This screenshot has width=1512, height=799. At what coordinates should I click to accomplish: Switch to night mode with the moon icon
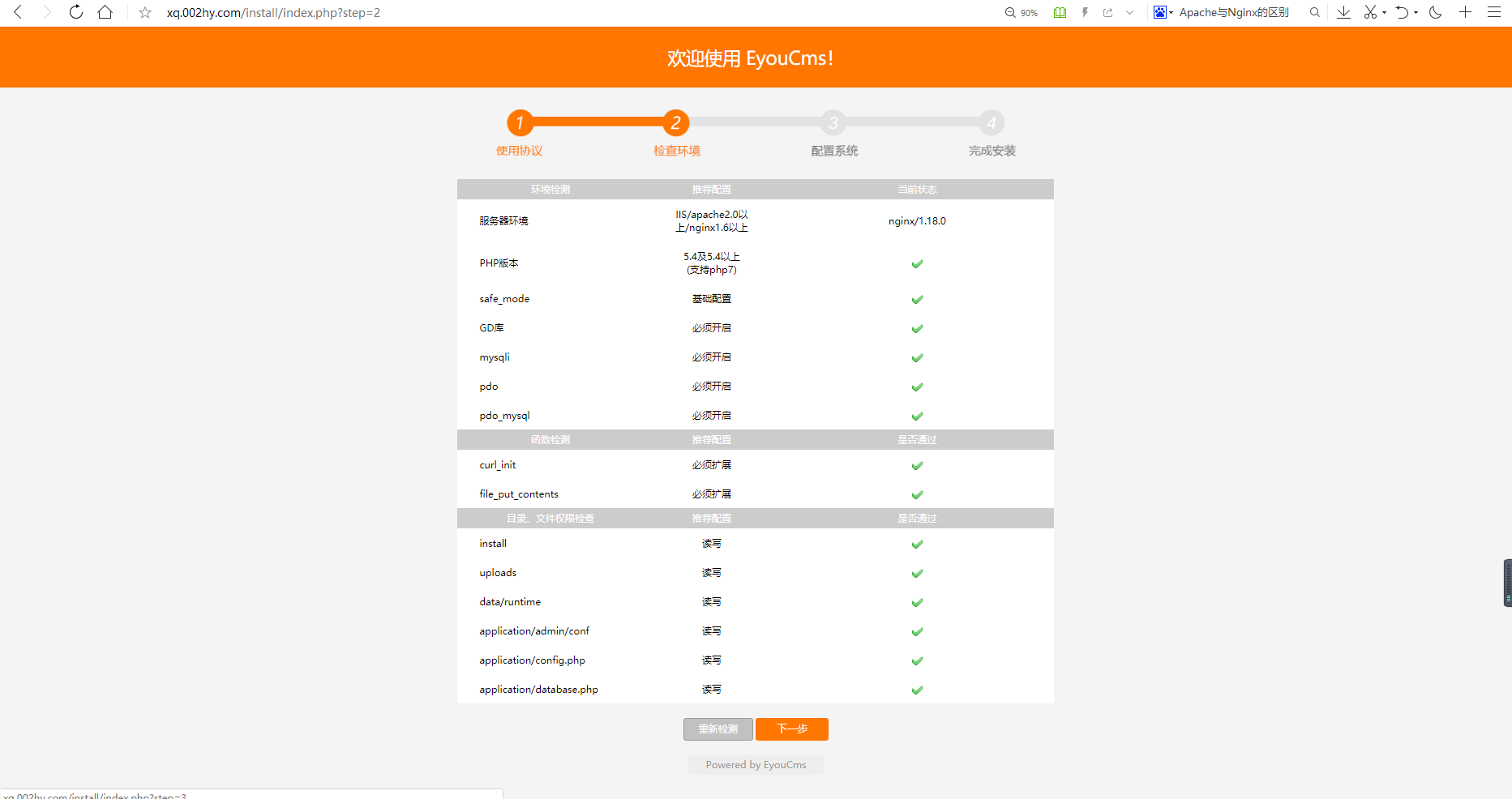pyautogui.click(x=1435, y=12)
